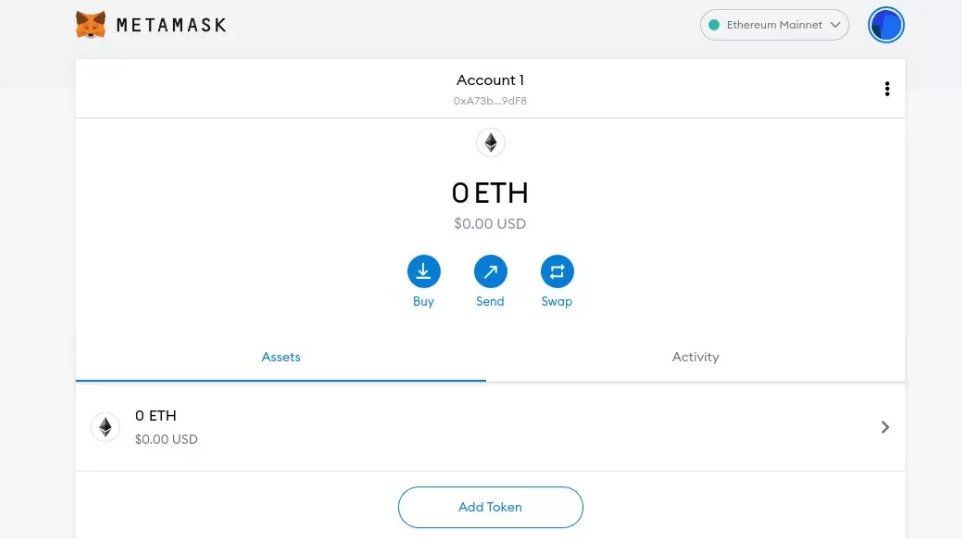Copy the Account 1 address 0xA73b...9dF8
This screenshot has width=962, height=539.
coord(490,101)
